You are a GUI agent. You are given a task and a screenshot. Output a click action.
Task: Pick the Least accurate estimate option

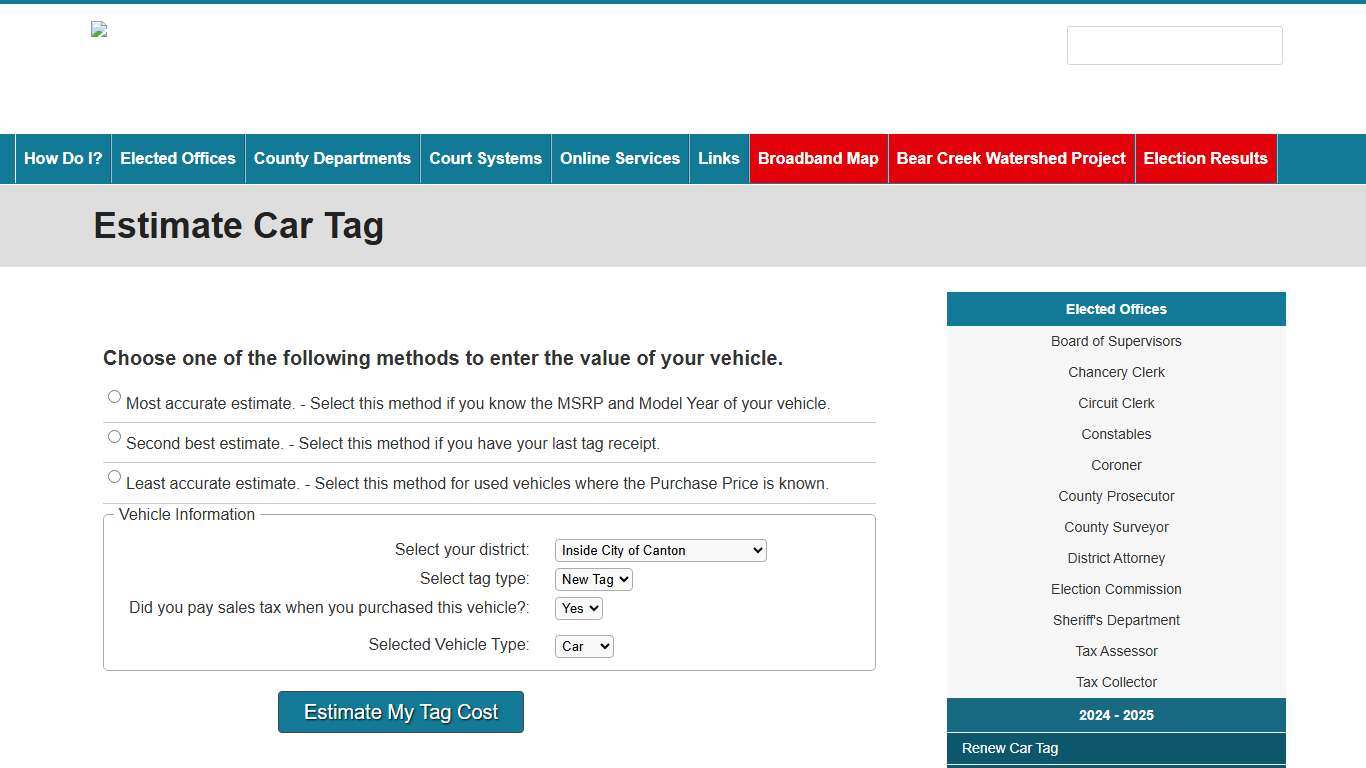[114, 476]
